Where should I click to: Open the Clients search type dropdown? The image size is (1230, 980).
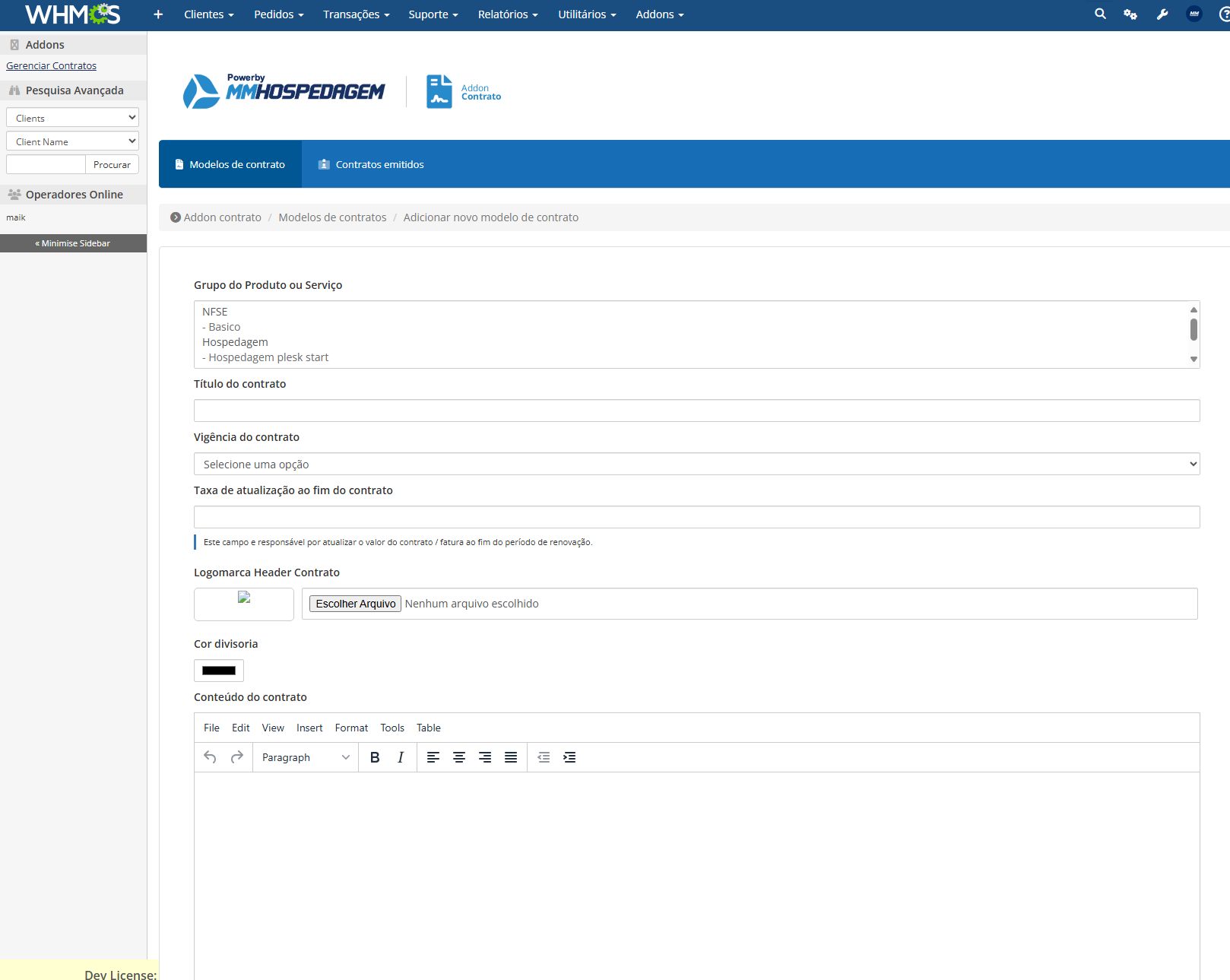[72, 118]
